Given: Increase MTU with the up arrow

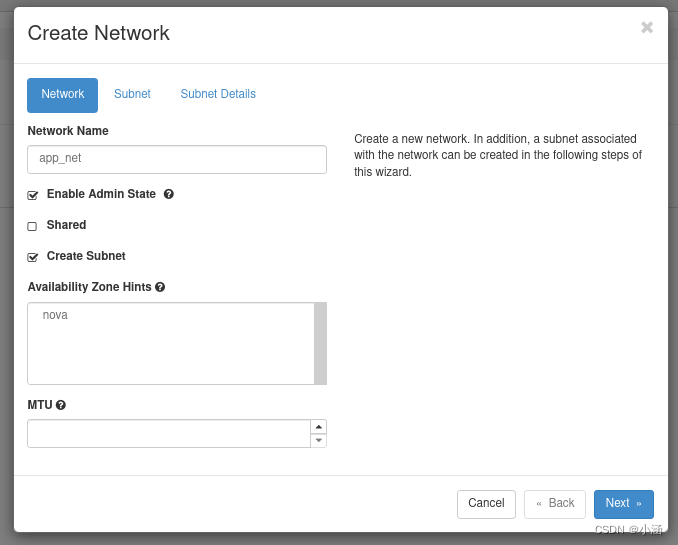Looking at the screenshot, I should pos(318,427).
